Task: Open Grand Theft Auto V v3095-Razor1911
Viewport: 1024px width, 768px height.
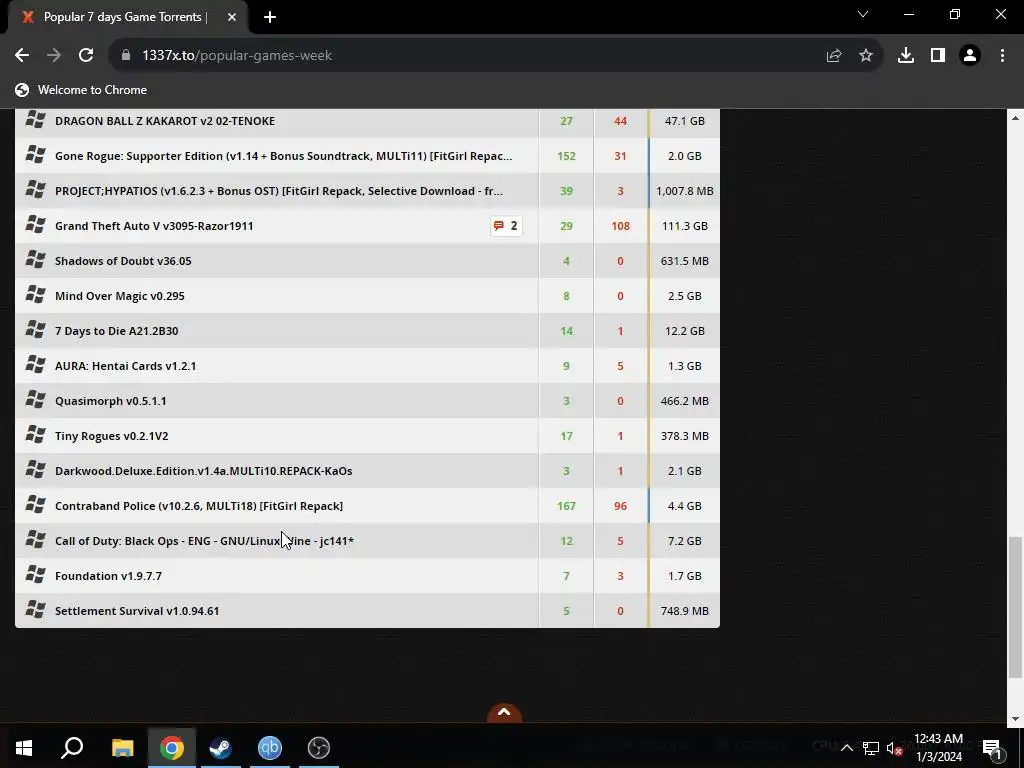Action: click(154, 226)
